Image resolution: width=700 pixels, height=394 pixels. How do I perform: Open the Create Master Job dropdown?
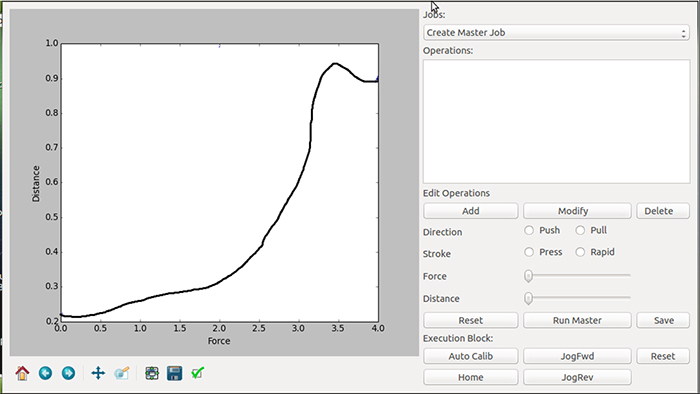(556, 33)
